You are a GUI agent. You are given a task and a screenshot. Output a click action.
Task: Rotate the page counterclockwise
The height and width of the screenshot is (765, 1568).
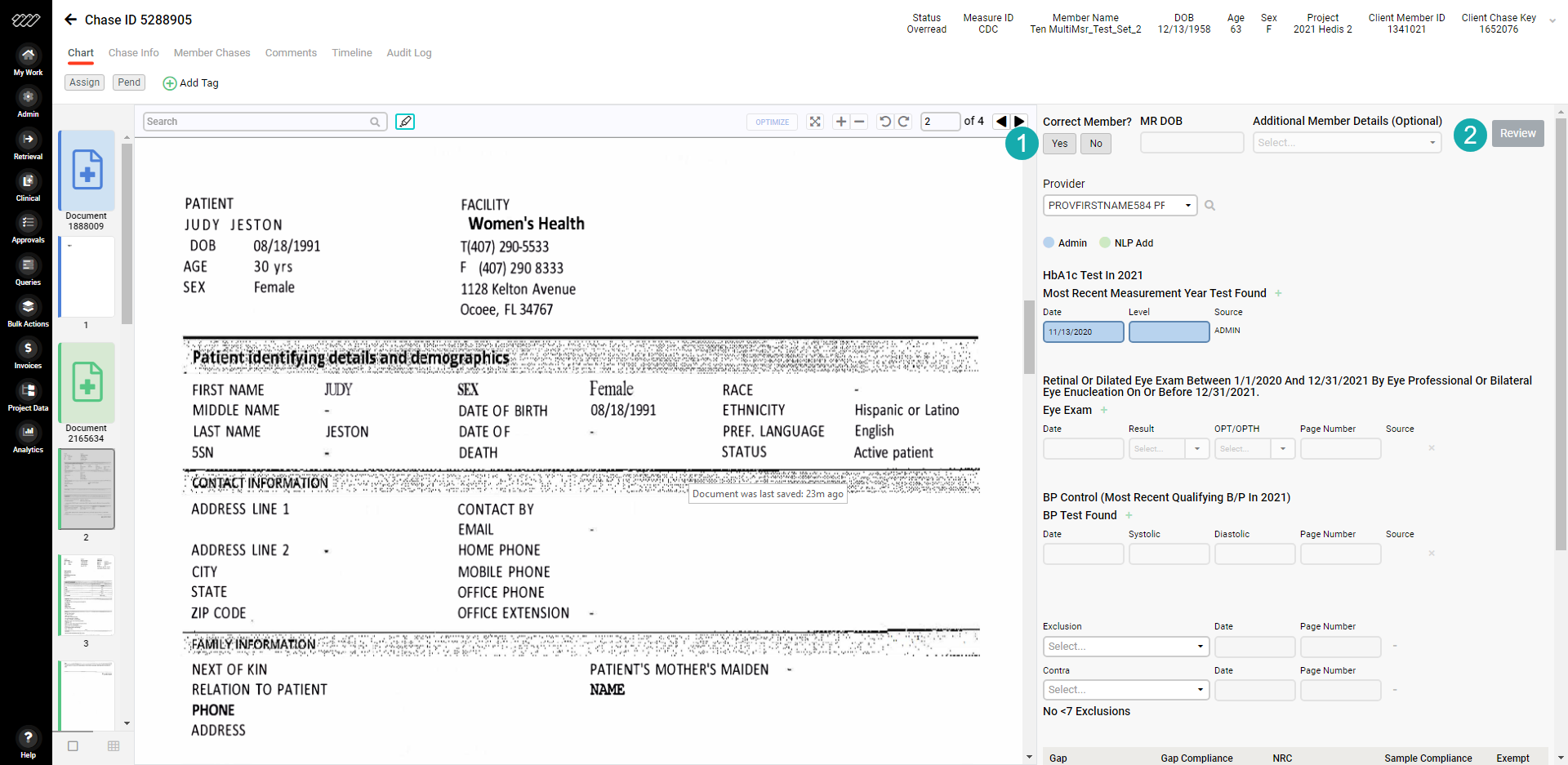(884, 122)
